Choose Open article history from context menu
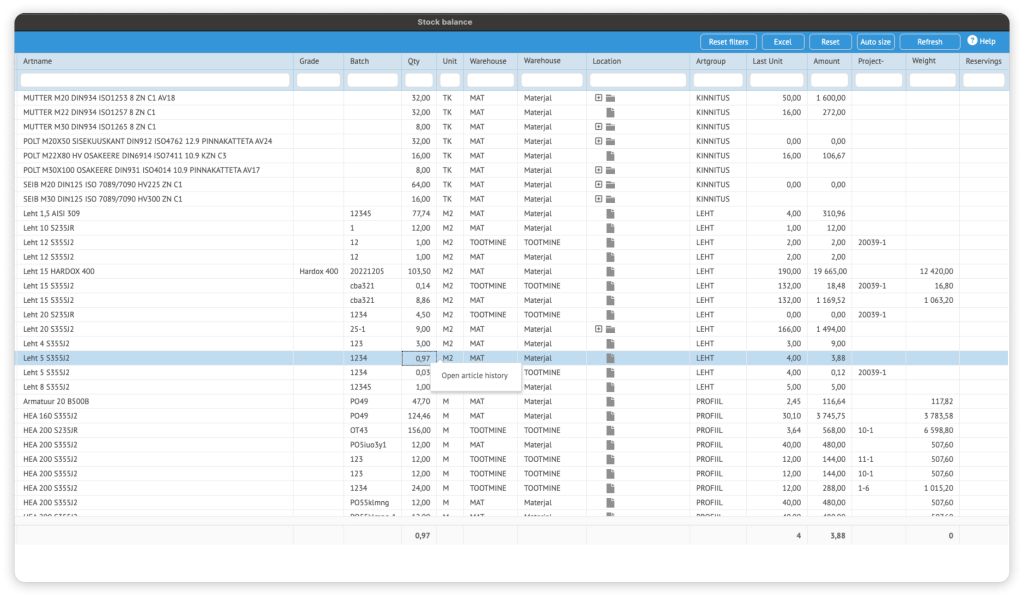1024x598 pixels. click(475, 376)
